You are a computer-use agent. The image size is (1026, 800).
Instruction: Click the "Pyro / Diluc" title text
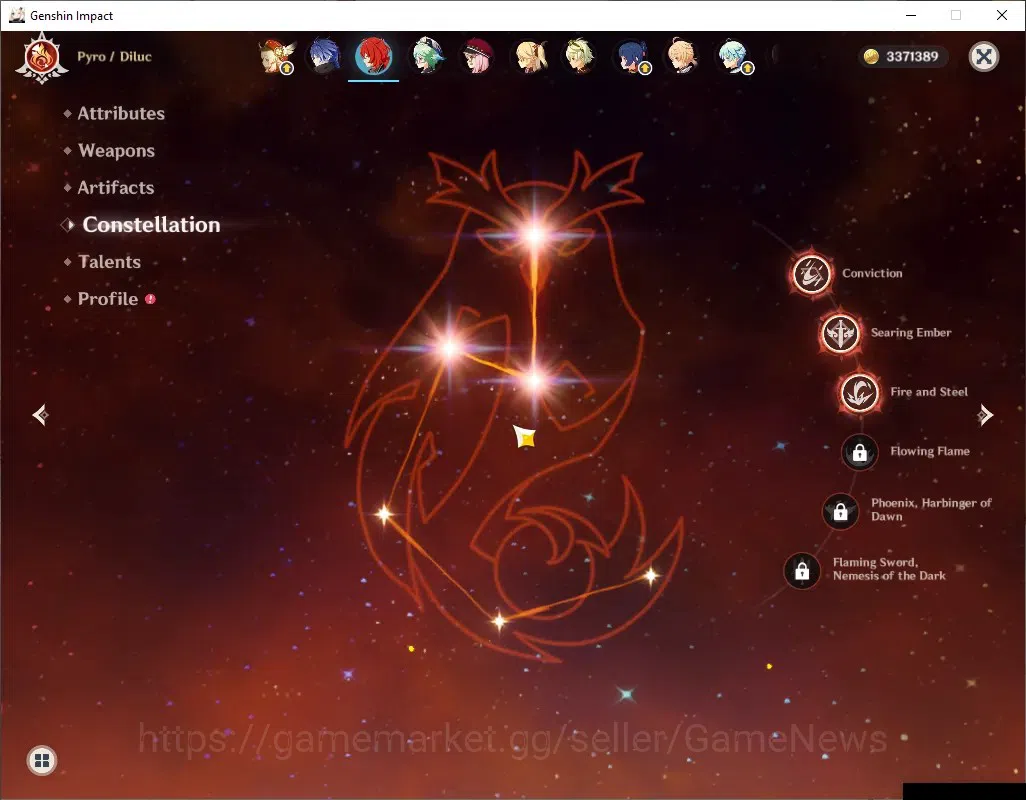tap(115, 56)
